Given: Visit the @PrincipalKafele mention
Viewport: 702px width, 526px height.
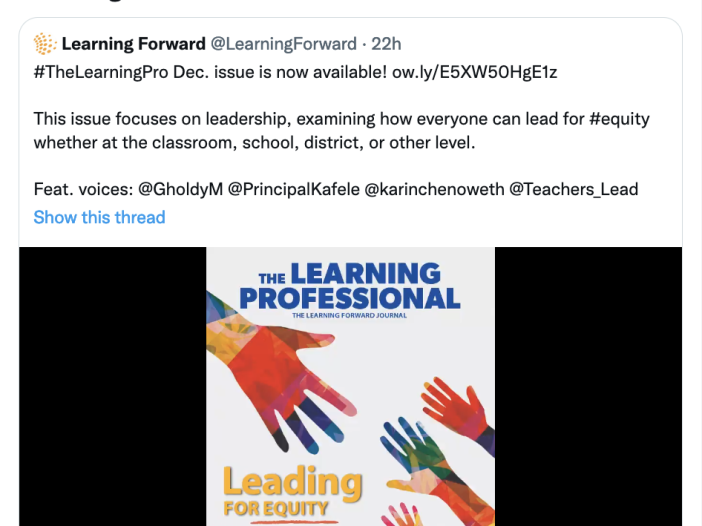Looking at the screenshot, I should (294, 189).
